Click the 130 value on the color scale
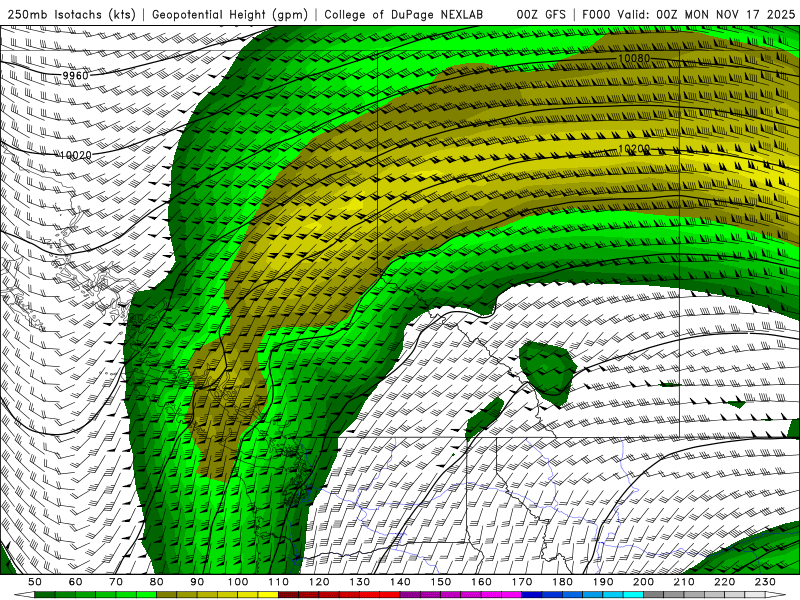 pos(360,582)
